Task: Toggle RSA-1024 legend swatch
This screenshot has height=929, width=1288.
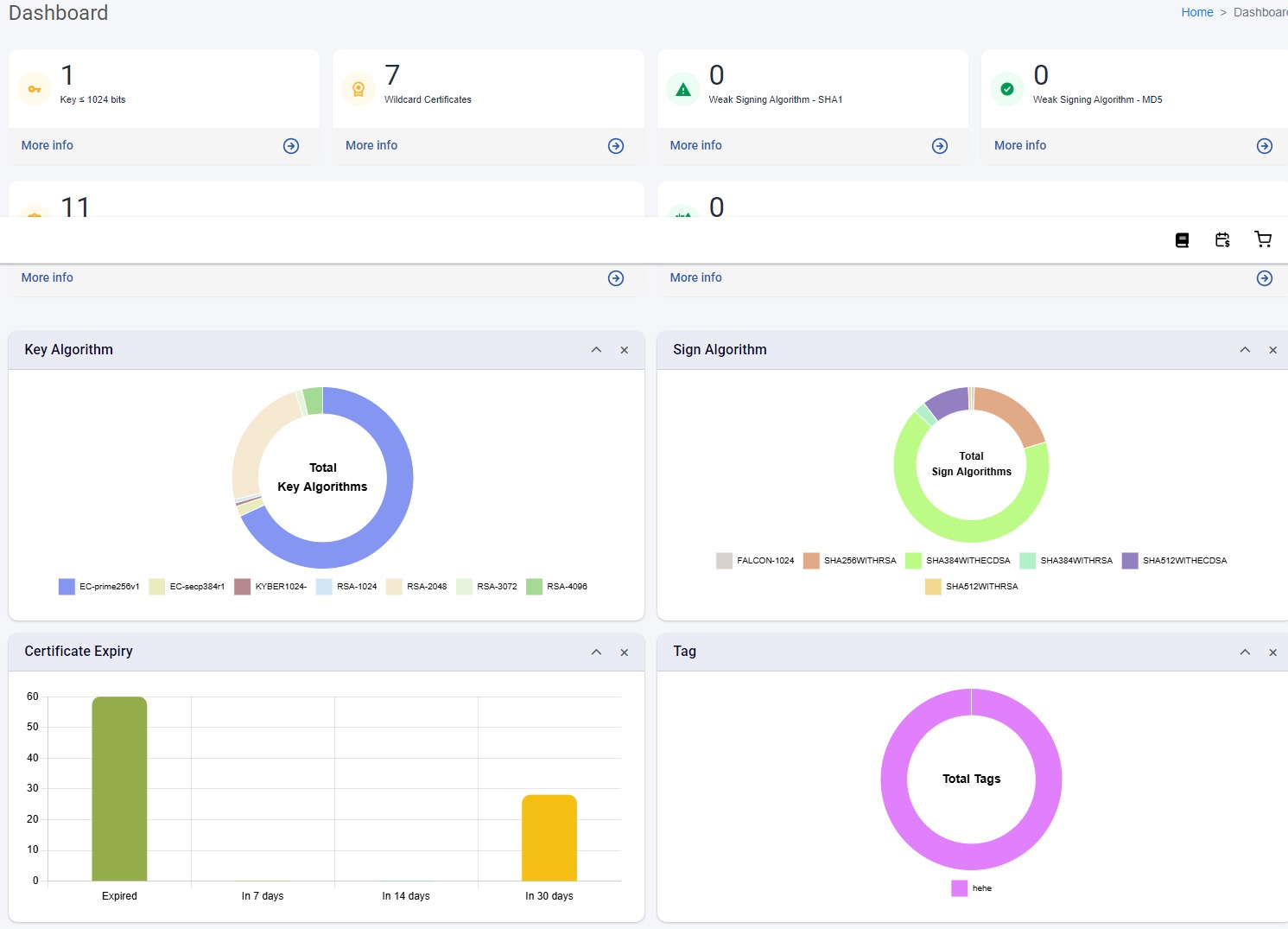Action: coord(324,587)
